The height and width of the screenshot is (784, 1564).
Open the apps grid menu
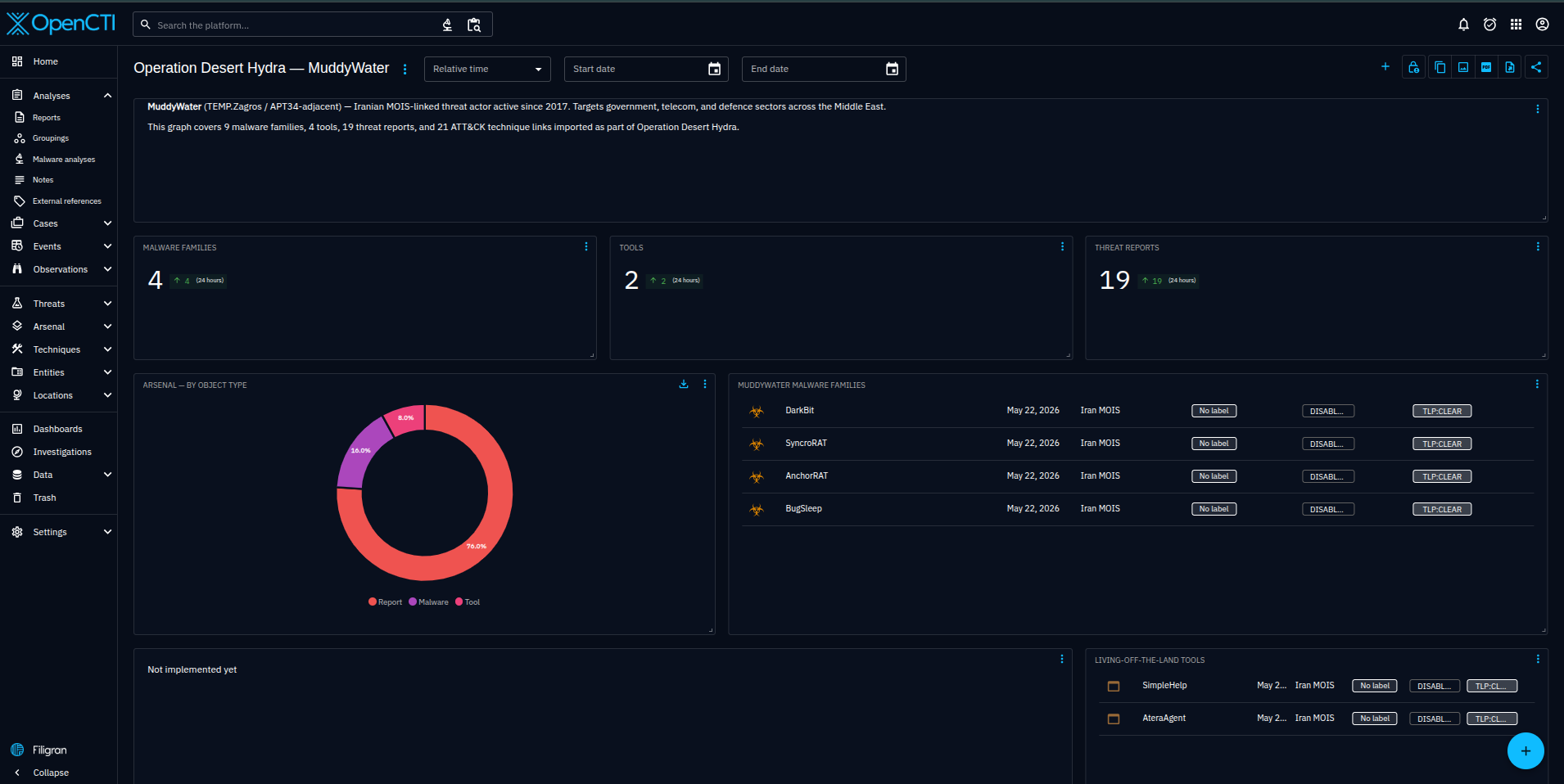(1516, 25)
